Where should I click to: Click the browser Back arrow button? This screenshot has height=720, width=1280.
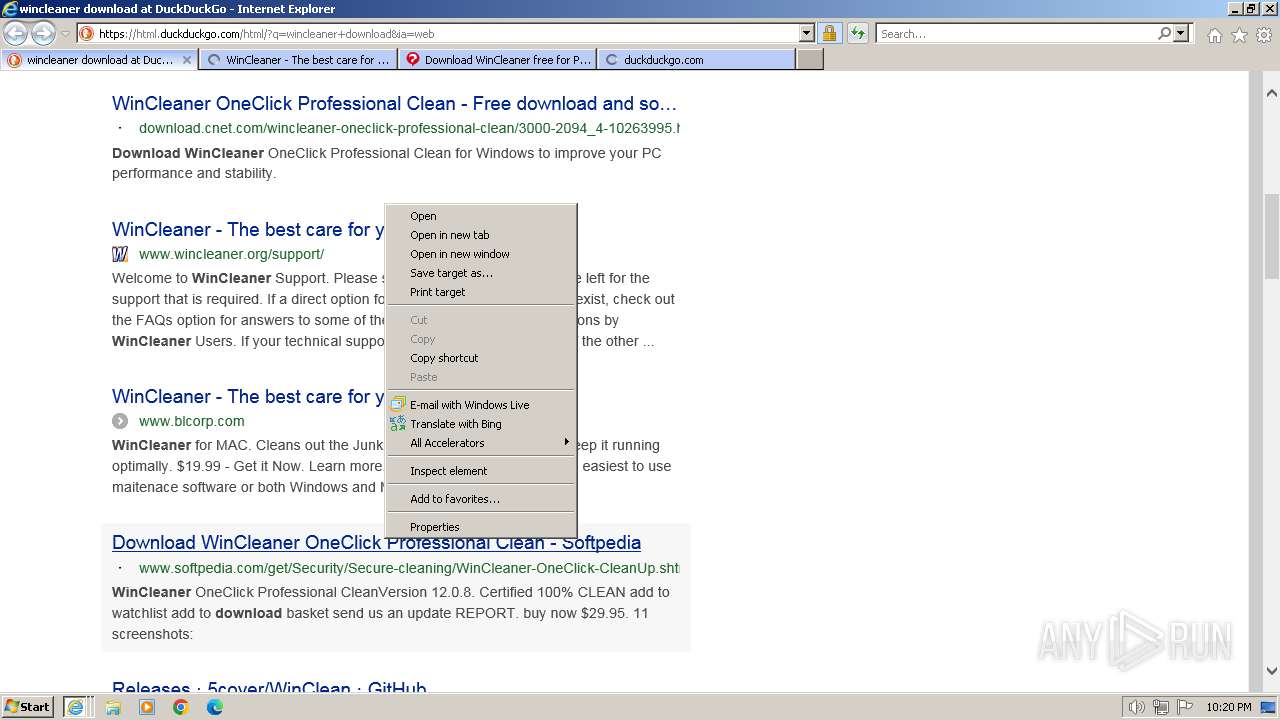(x=16, y=33)
